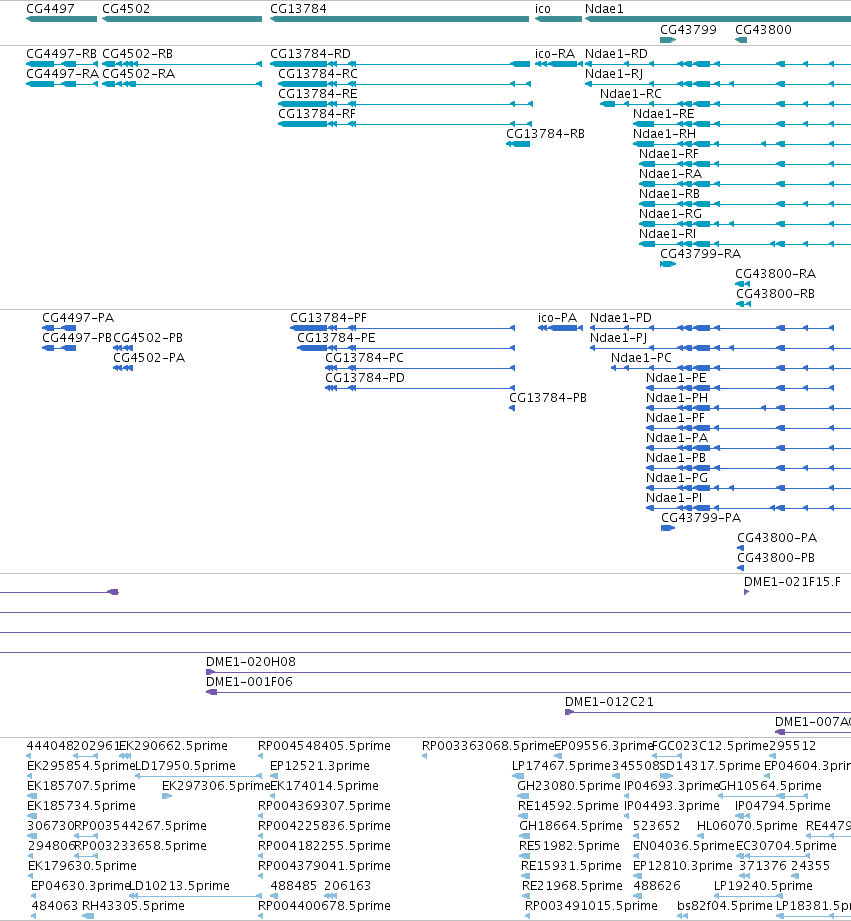Click protein Ndae1-PC
The height and width of the screenshot is (921, 851).
(641, 358)
